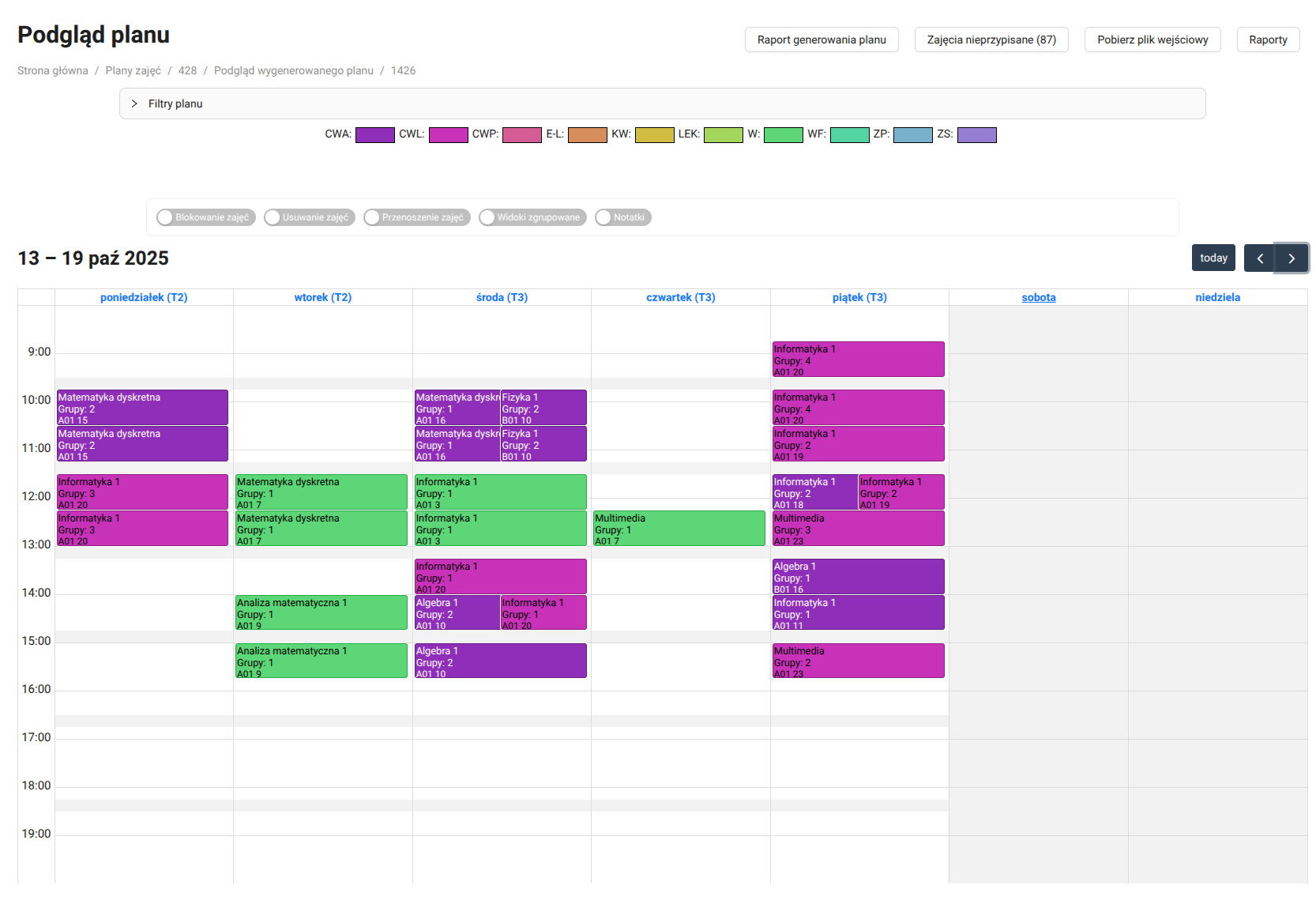The width and height of the screenshot is (1316, 904).
Task: Click the E-L orange color swatch
Action: [x=588, y=134]
